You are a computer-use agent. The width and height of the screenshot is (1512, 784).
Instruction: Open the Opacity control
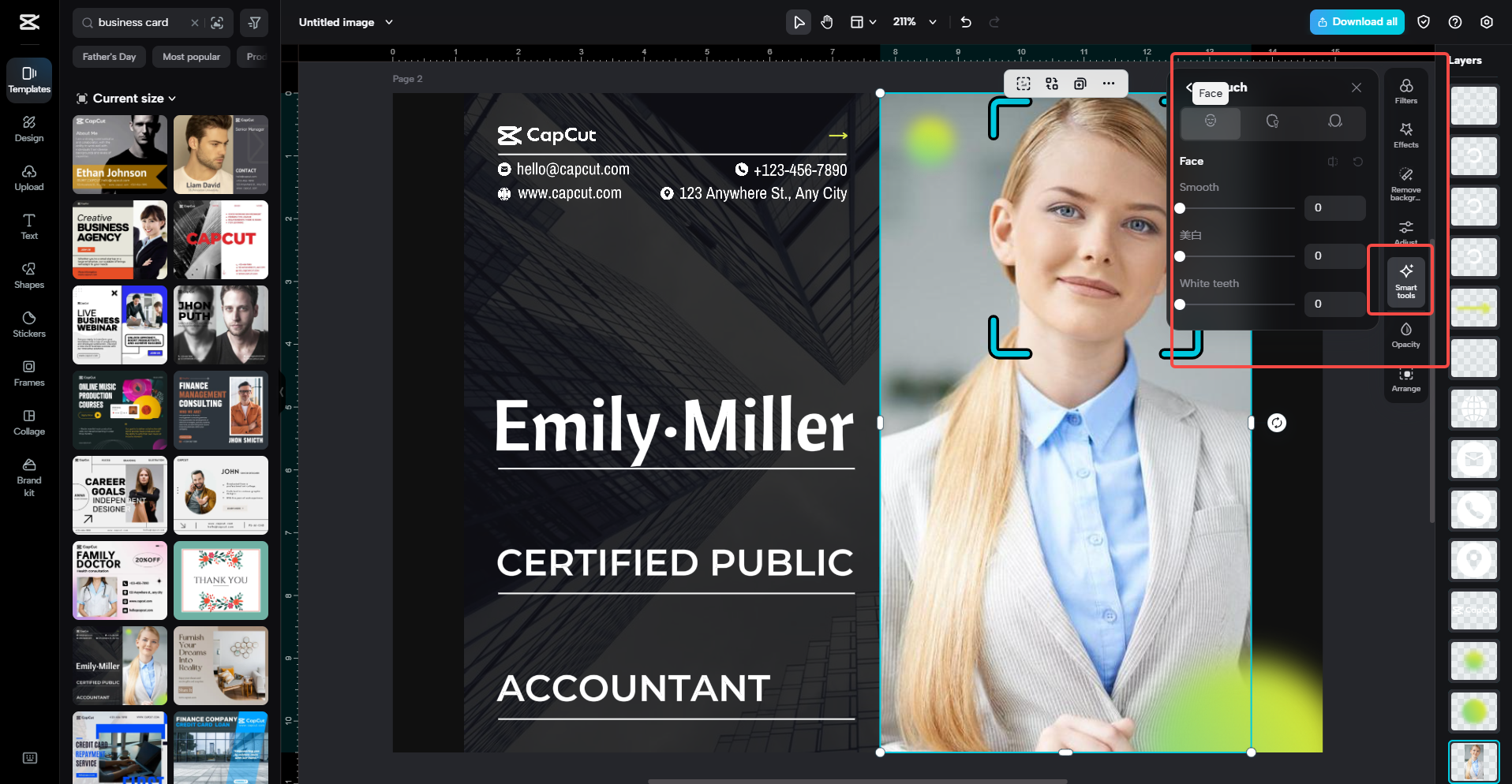[x=1405, y=334]
